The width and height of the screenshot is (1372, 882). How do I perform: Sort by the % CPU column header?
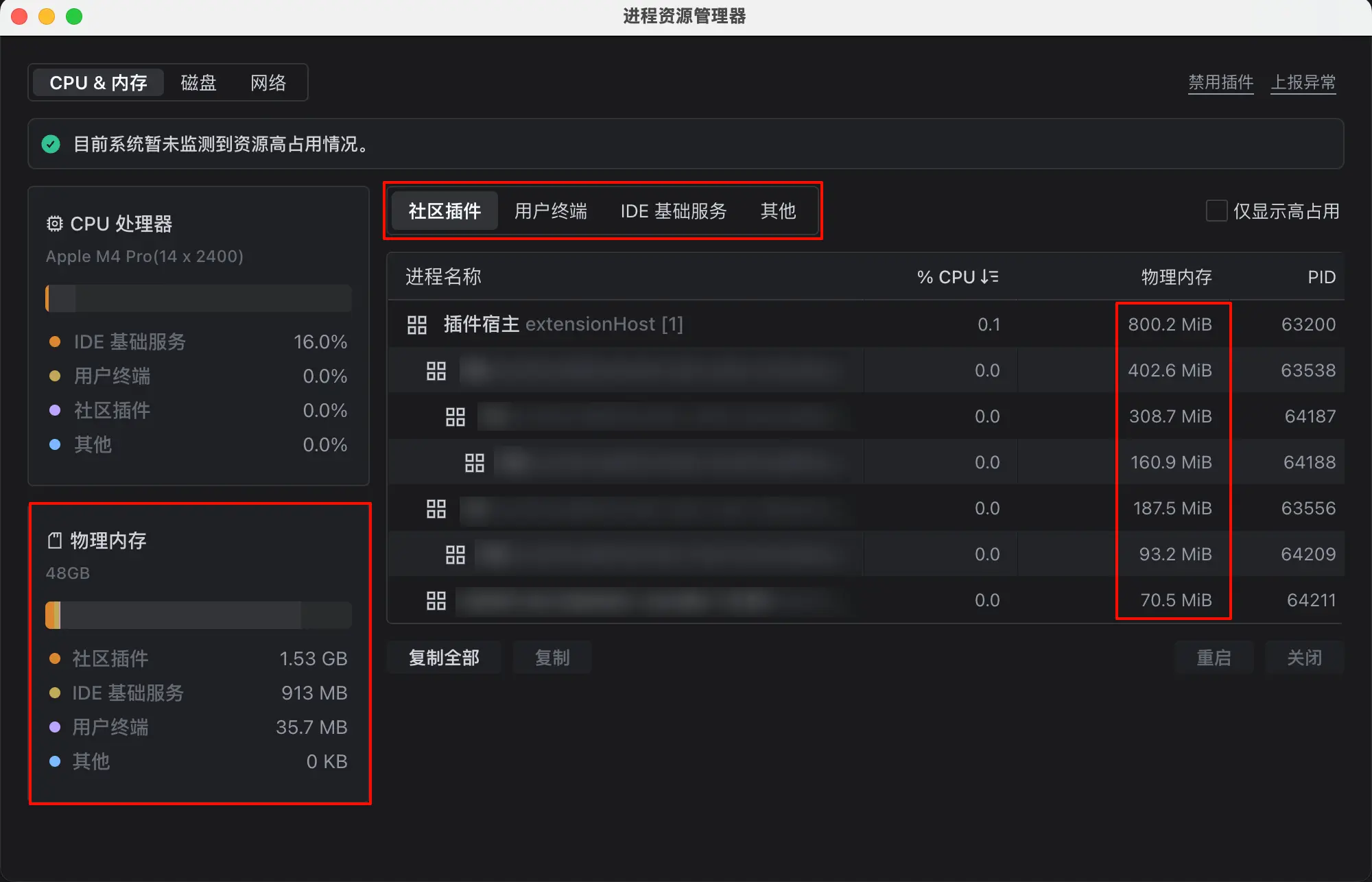[x=958, y=276]
